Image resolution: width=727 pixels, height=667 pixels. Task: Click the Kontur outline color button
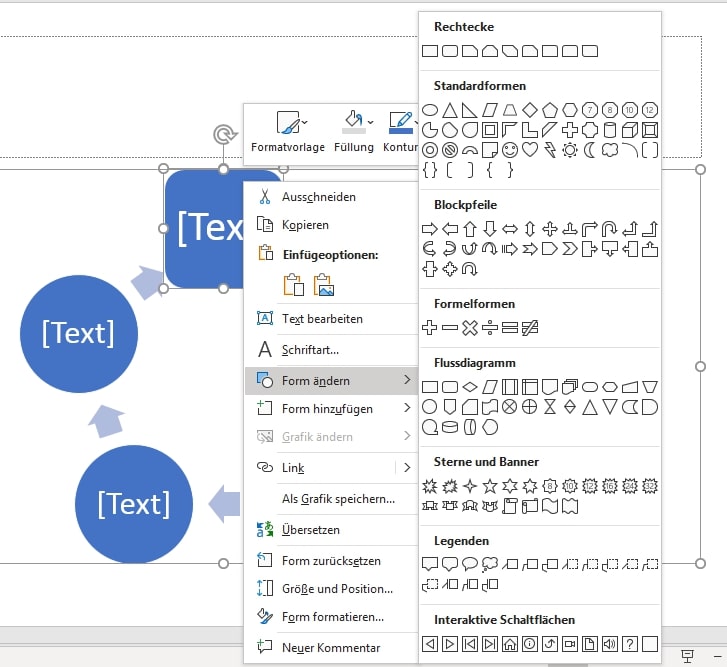[x=400, y=132]
